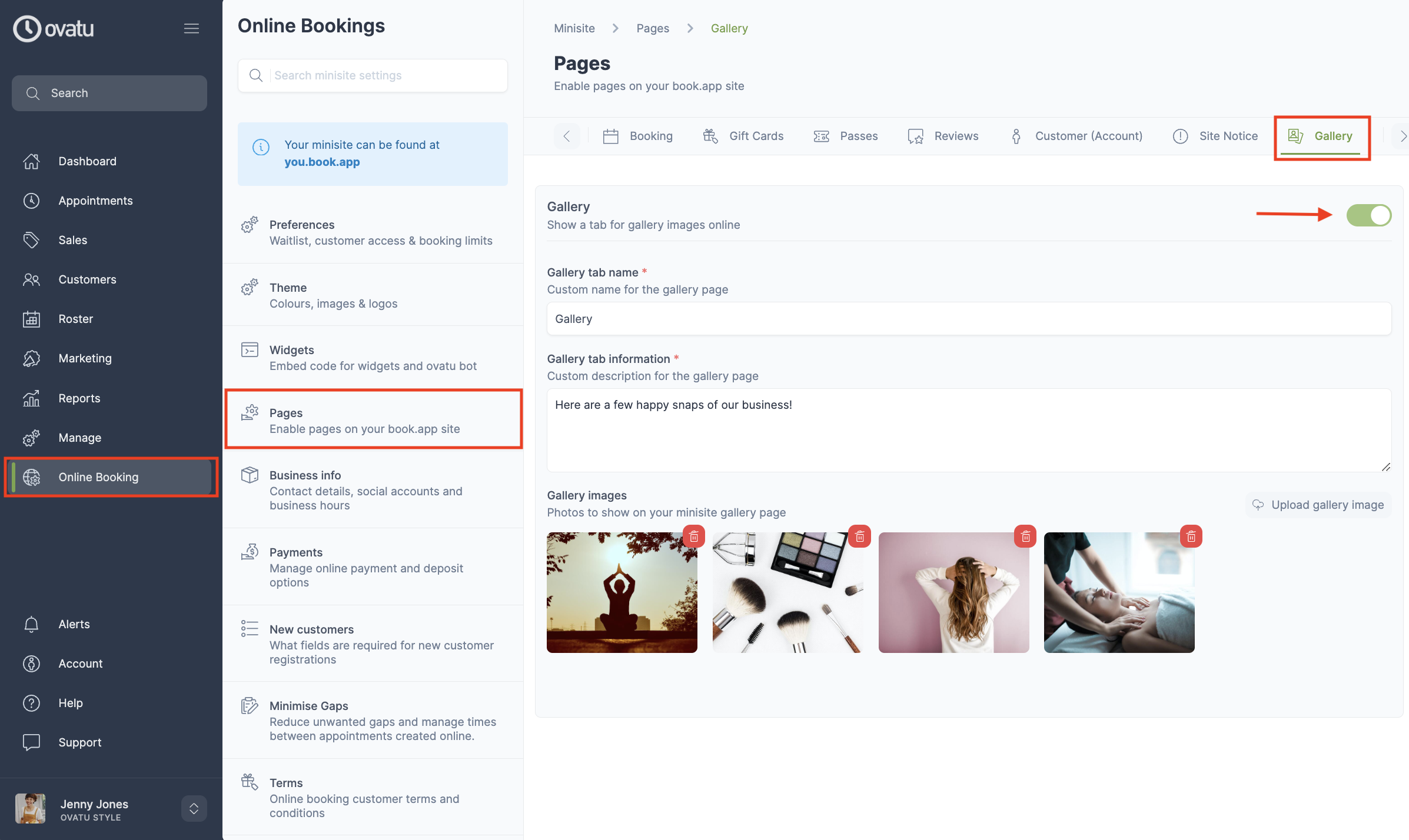Click Upload gallery image button
This screenshot has height=840, width=1409.
(1318, 505)
